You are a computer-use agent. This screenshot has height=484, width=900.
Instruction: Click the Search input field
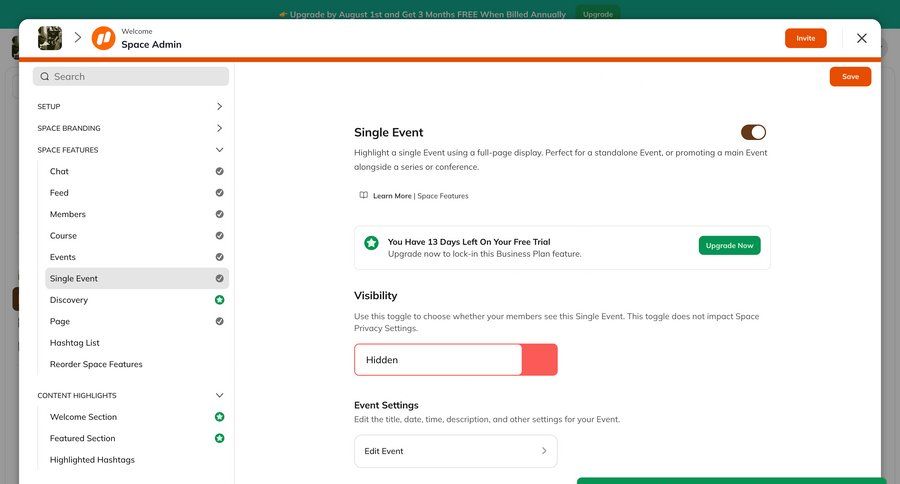tap(131, 76)
